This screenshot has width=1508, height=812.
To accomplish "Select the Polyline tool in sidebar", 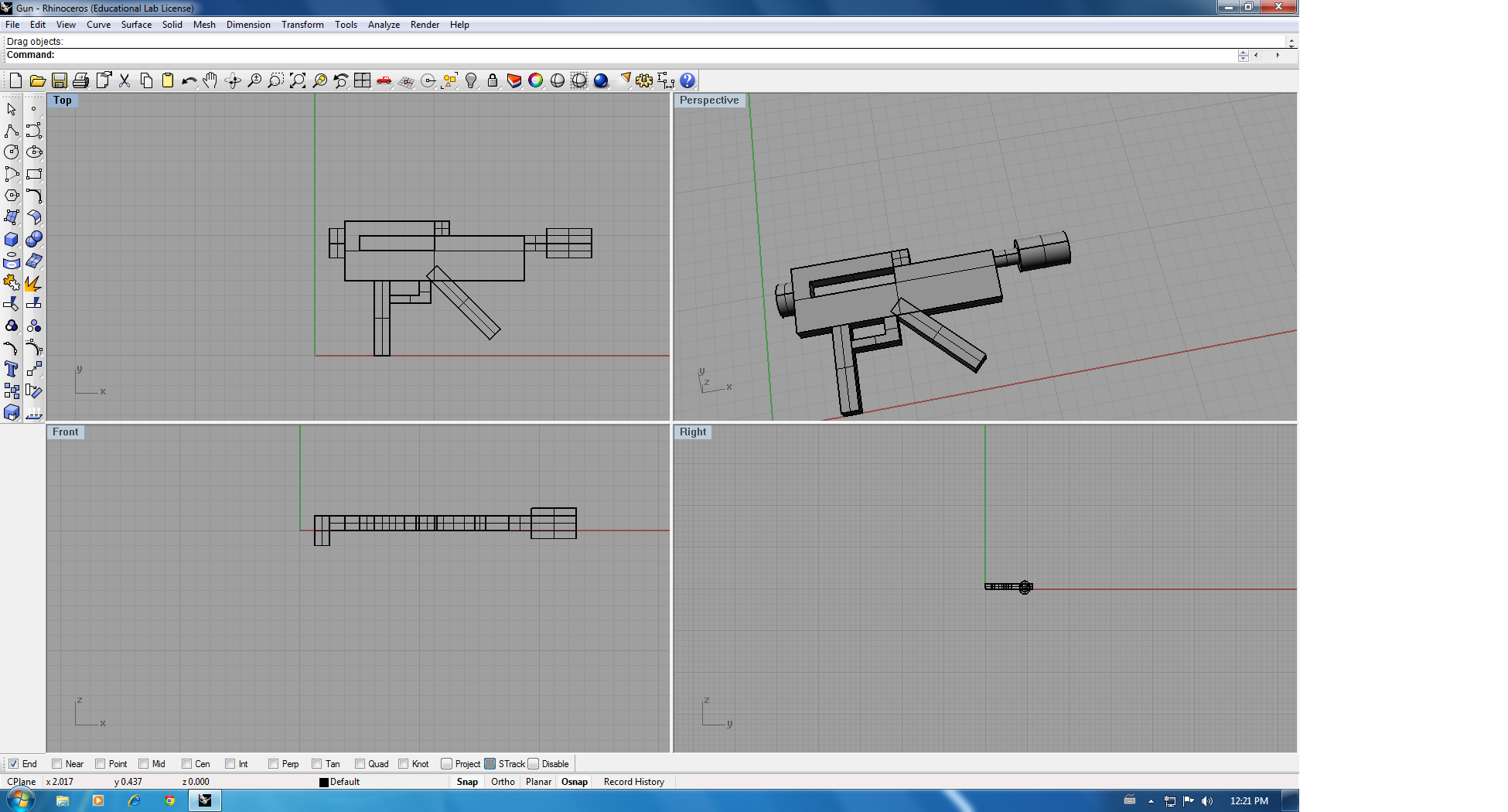I will 12,131.
